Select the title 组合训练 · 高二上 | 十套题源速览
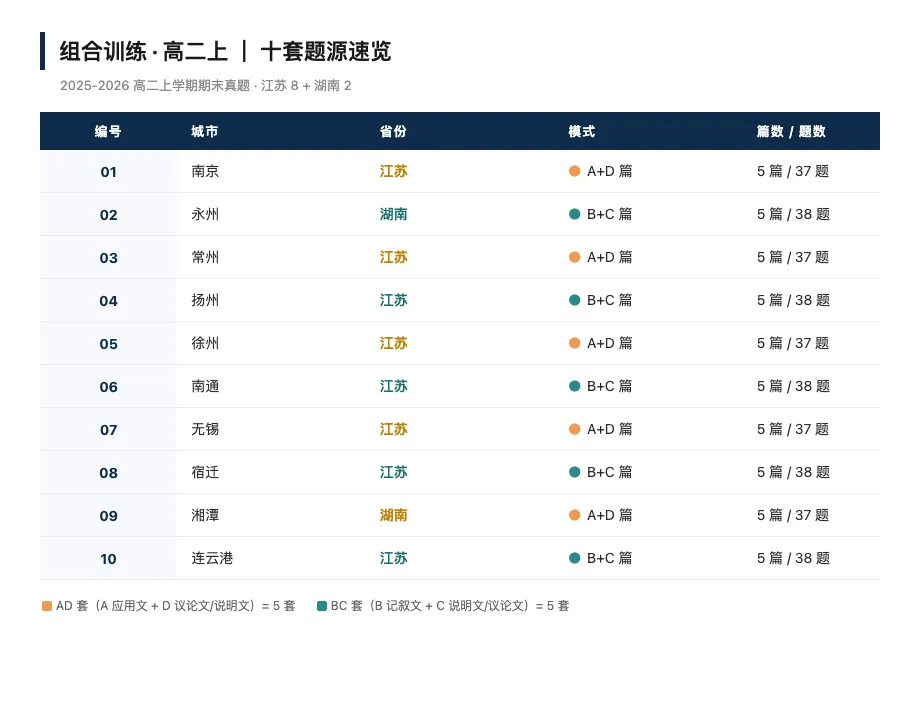Image resolution: width=920 pixels, height=720 pixels. (225, 51)
